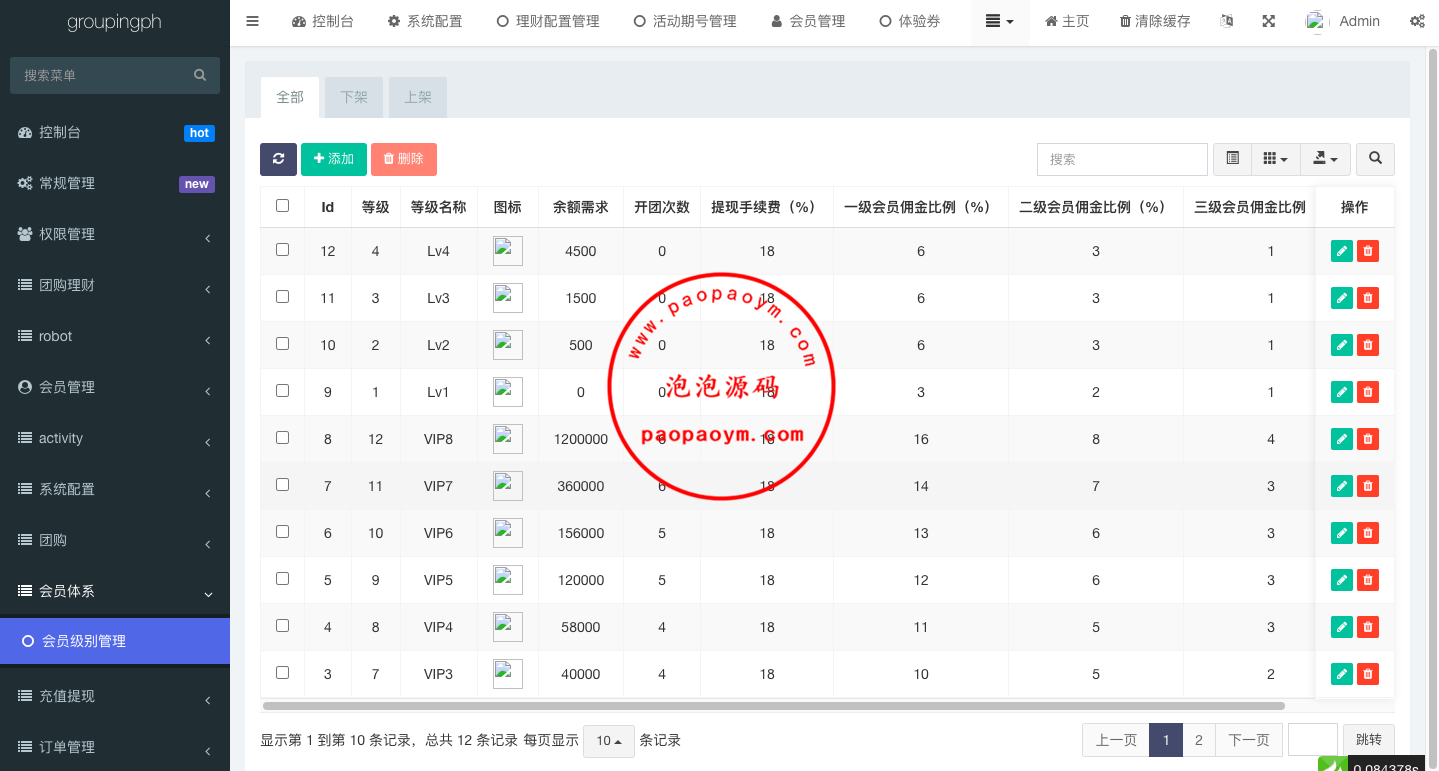The height and width of the screenshot is (771, 1439).
Task: Switch to the 下架 tab
Action: tap(354, 98)
